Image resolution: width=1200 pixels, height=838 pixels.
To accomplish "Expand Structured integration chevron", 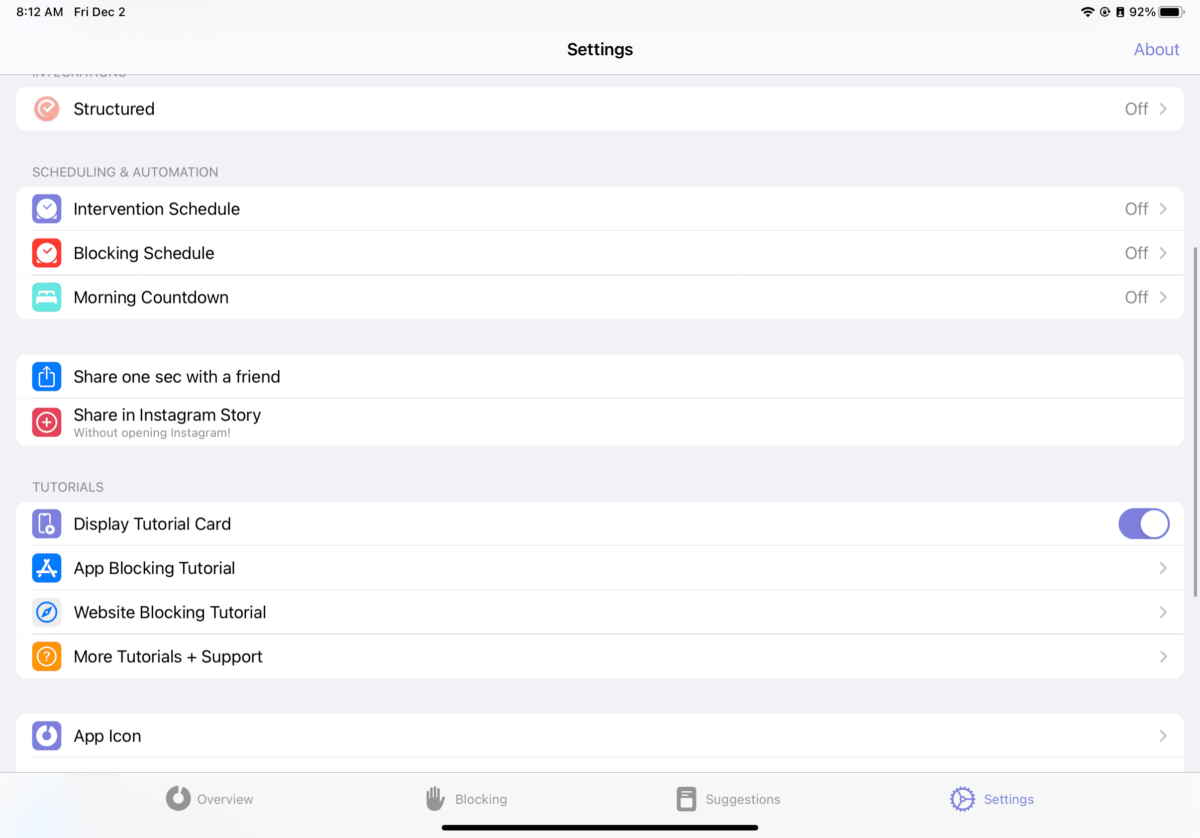I will (x=1163, y=109).
